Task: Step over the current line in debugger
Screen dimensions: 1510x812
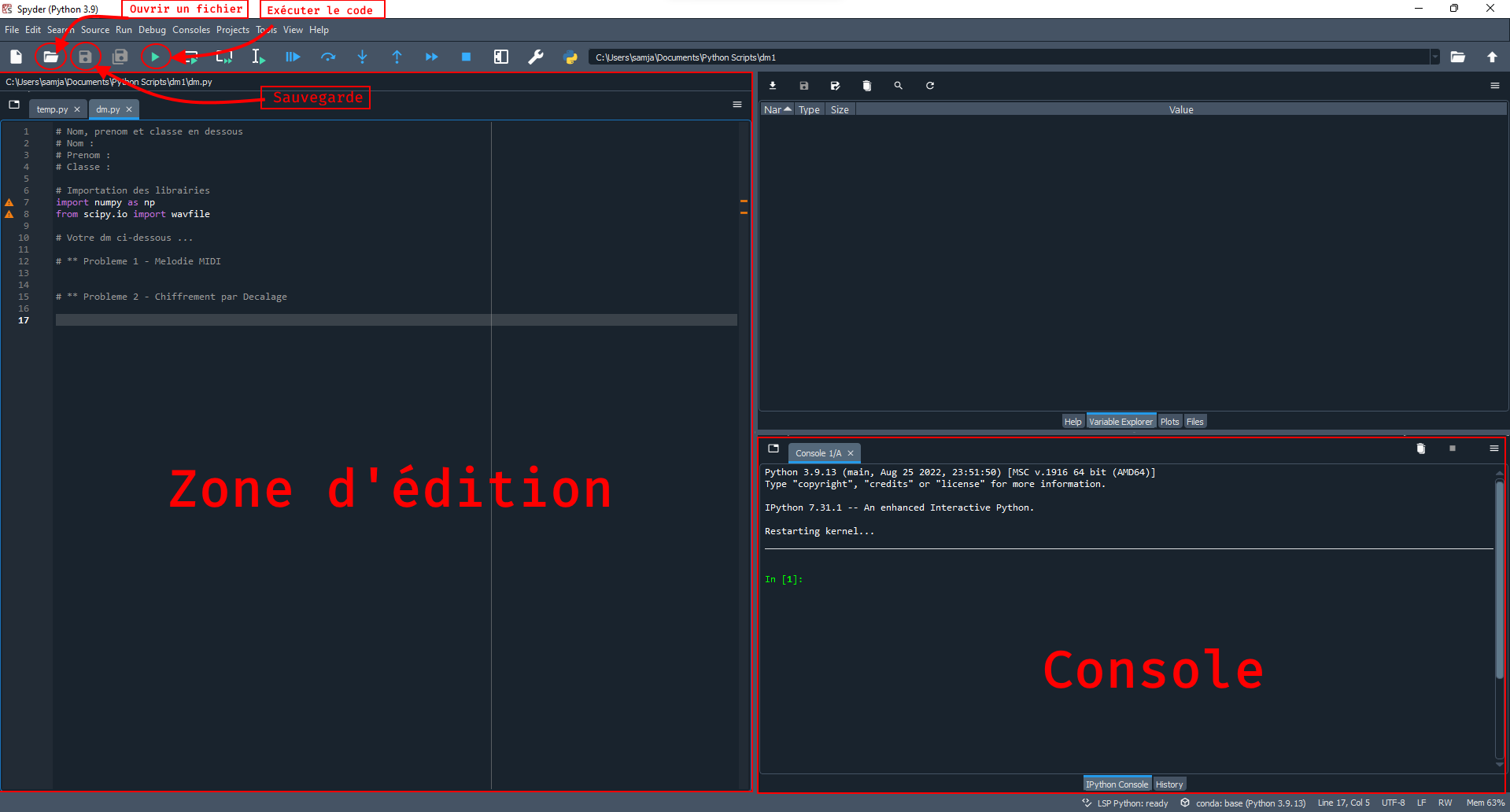Action: 327,57
